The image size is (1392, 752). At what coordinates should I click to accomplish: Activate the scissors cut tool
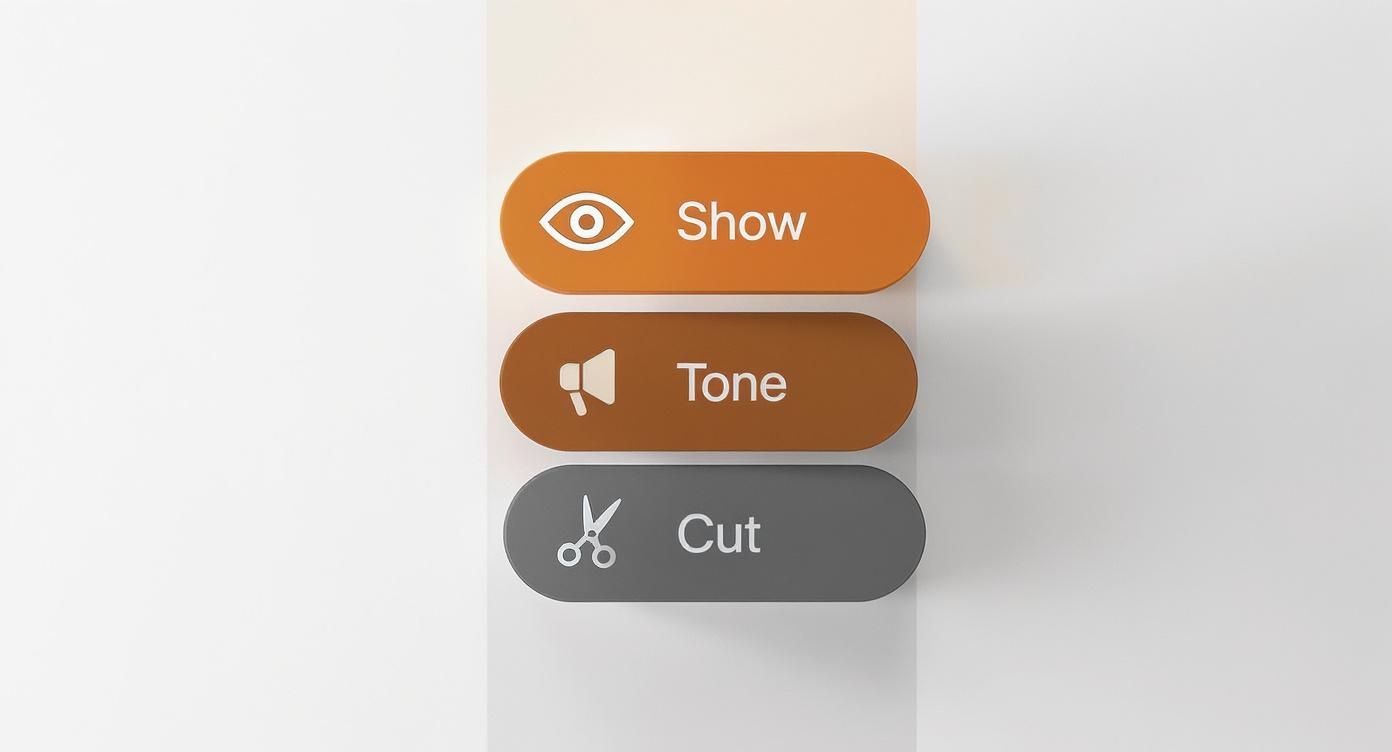pyautogui.click(x=588, y=532)
